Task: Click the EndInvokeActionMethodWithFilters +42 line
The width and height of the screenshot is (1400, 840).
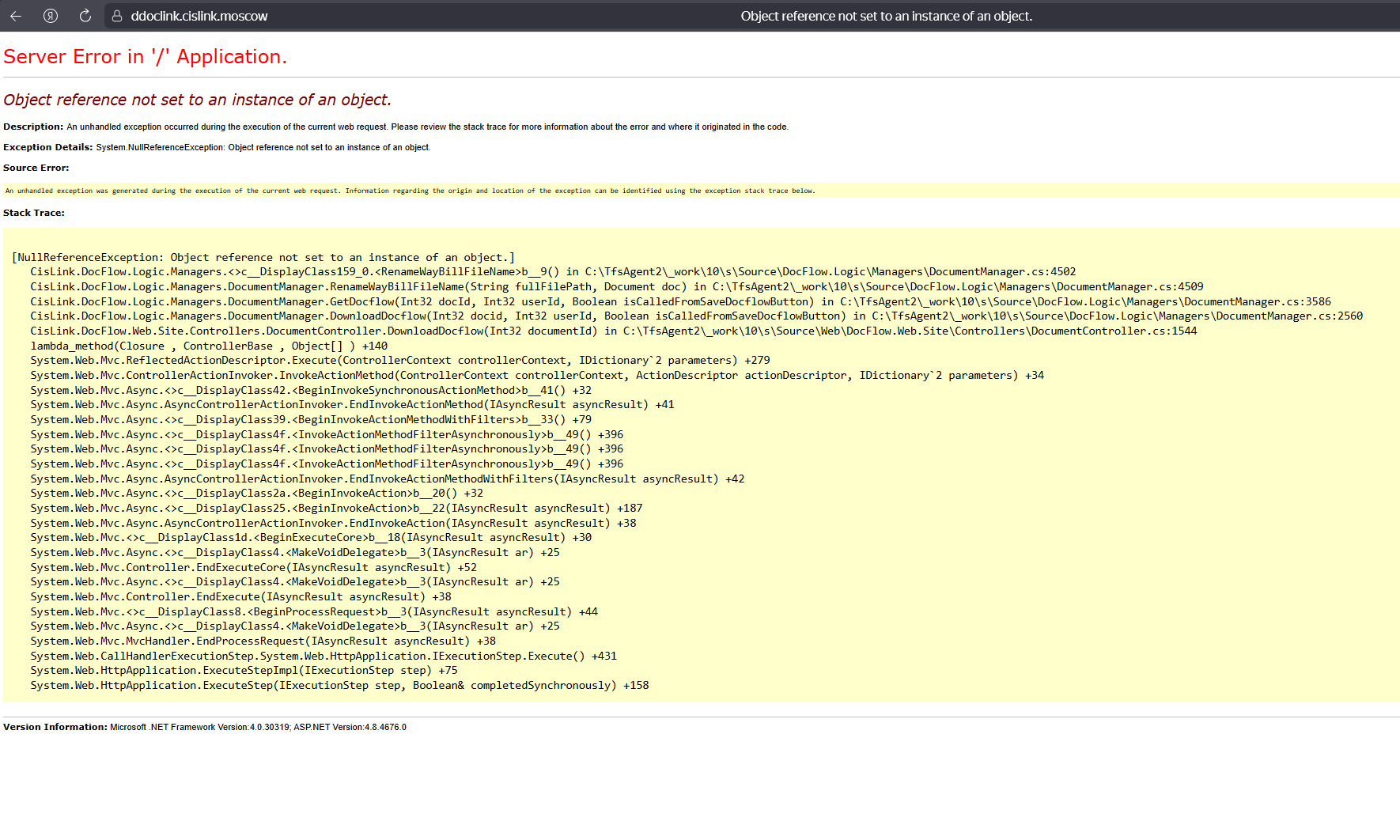Action: (x=388, y=479)
